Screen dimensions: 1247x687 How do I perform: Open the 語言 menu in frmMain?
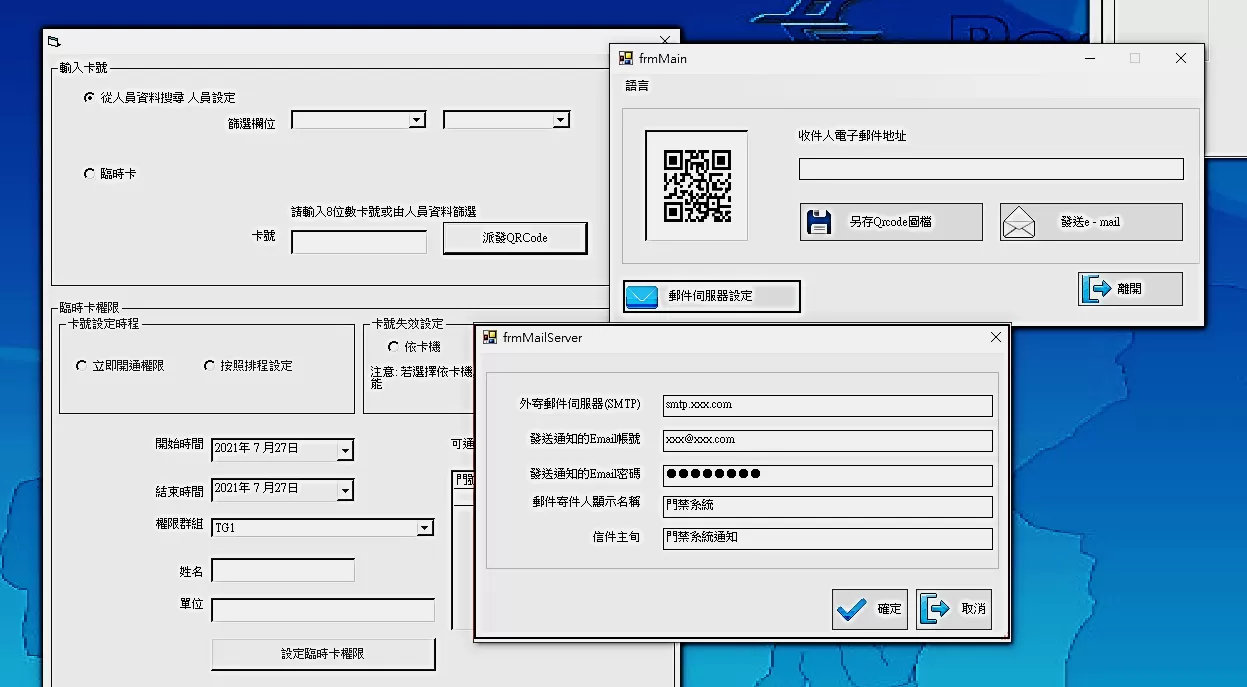click(637, 86)
